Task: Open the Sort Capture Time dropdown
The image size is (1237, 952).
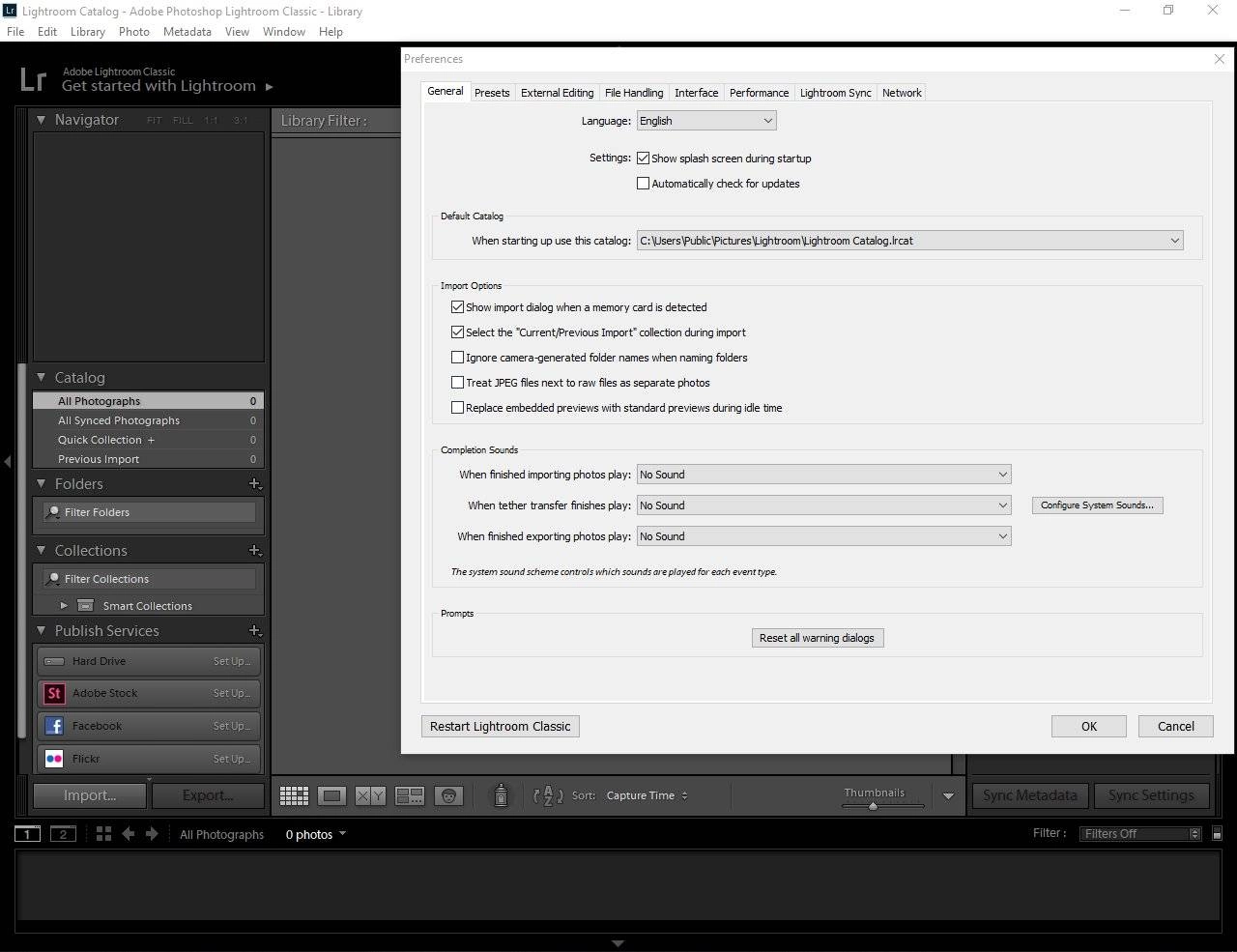Action: (x=647, y=795)
